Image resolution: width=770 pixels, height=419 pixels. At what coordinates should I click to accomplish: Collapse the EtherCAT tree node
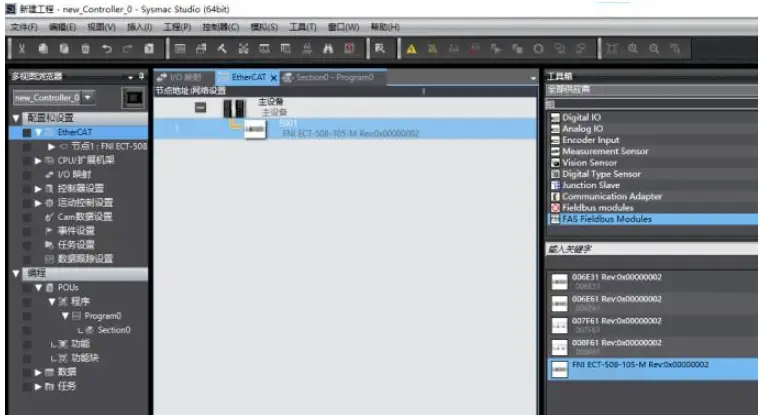click(38, 132)
